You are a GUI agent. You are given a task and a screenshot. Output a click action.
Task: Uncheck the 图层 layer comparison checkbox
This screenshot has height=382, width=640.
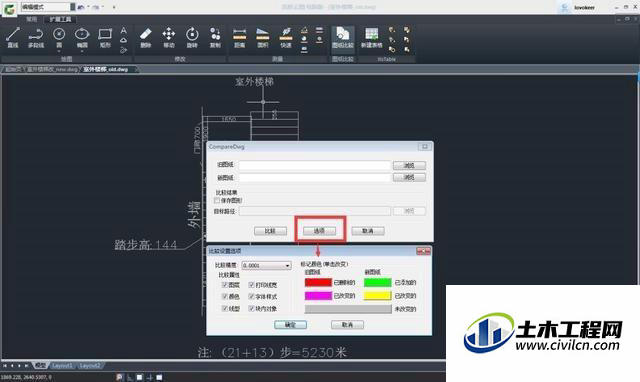click(224, 284)
